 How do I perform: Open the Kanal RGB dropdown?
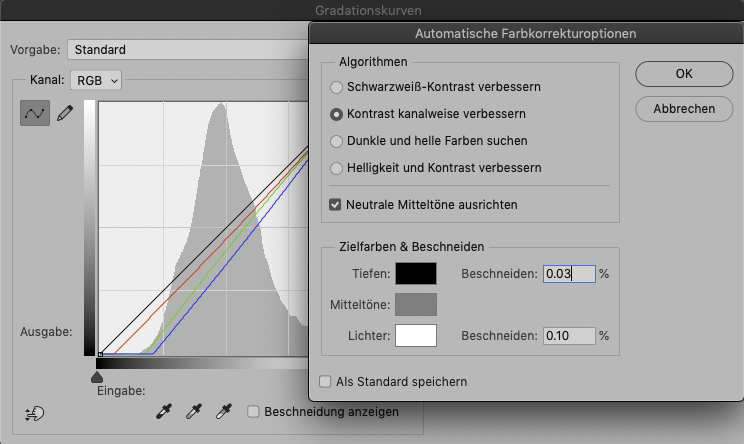(x=97, y=79)
